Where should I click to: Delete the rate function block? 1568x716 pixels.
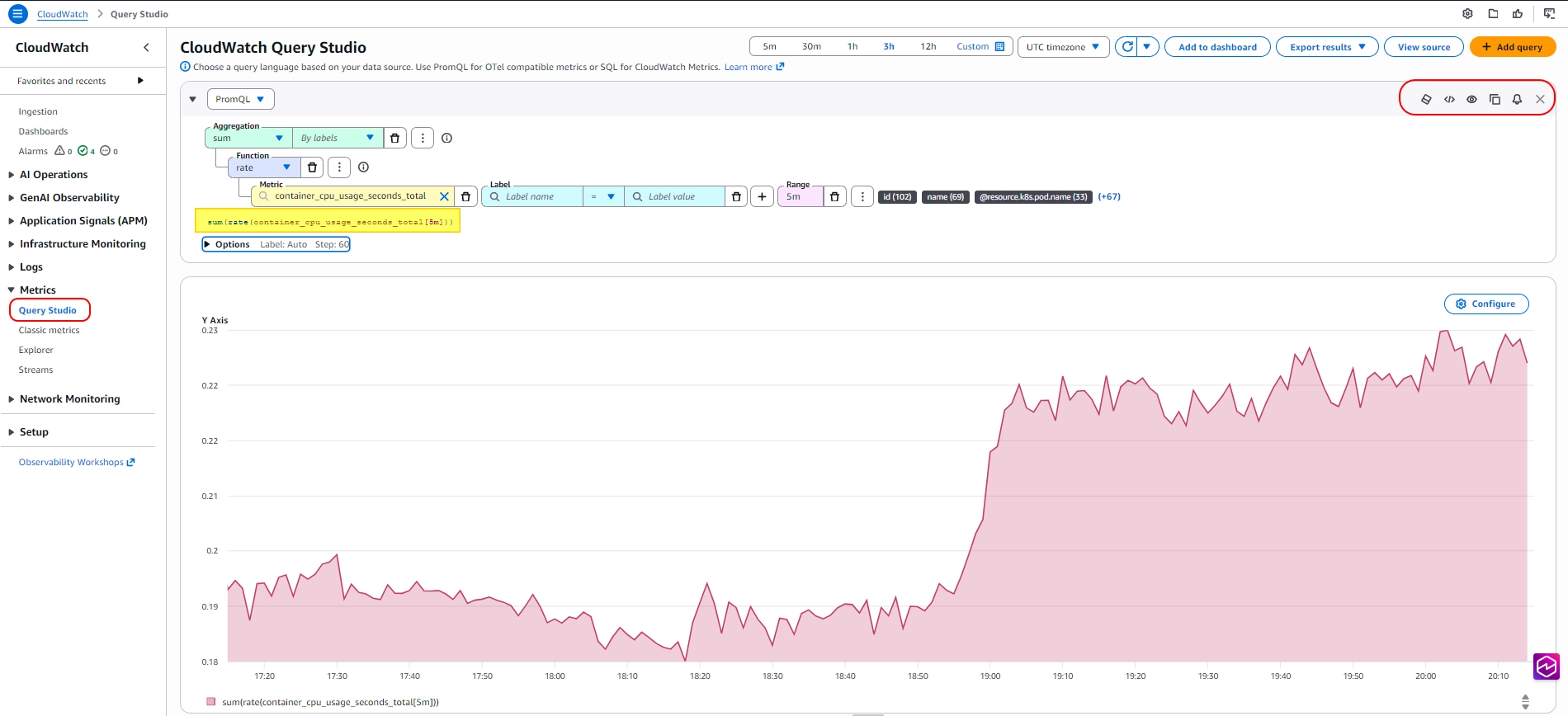[x=312, y=167]
